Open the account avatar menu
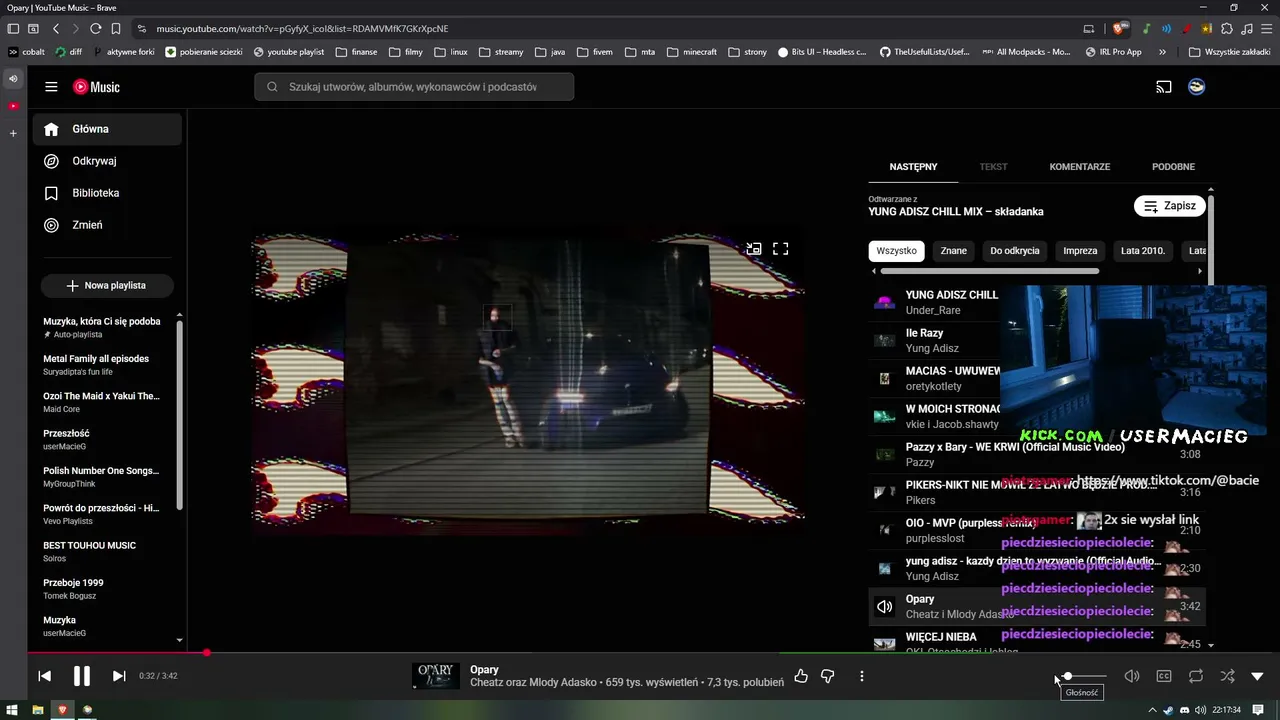The image size is (1280, 720). click(x=1196, y=87)
